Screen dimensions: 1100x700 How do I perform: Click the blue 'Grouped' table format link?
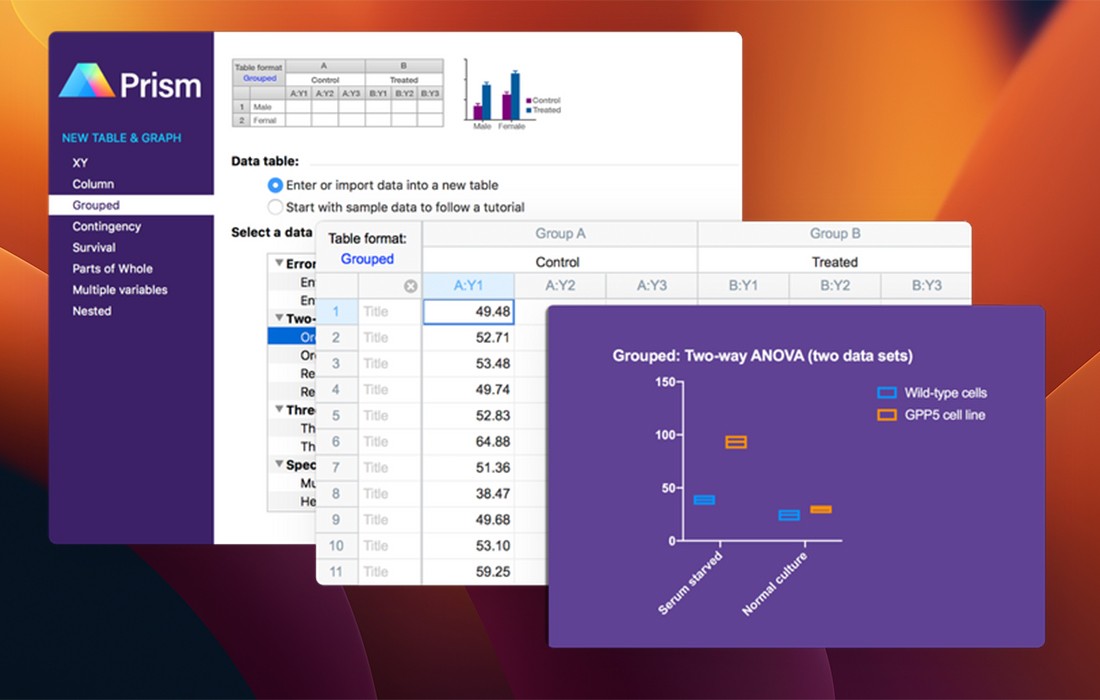(x=368, y=259)
